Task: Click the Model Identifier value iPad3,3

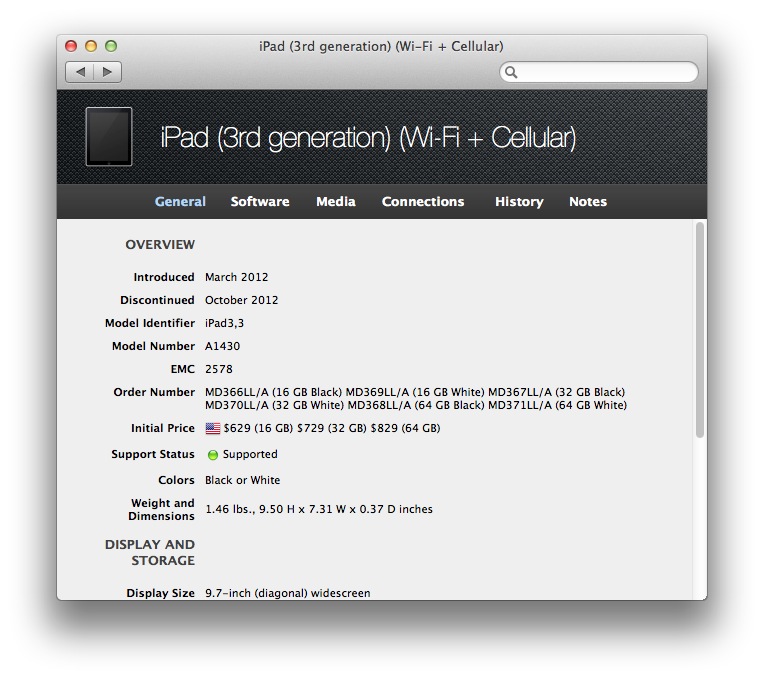Action: pos(225,323)
